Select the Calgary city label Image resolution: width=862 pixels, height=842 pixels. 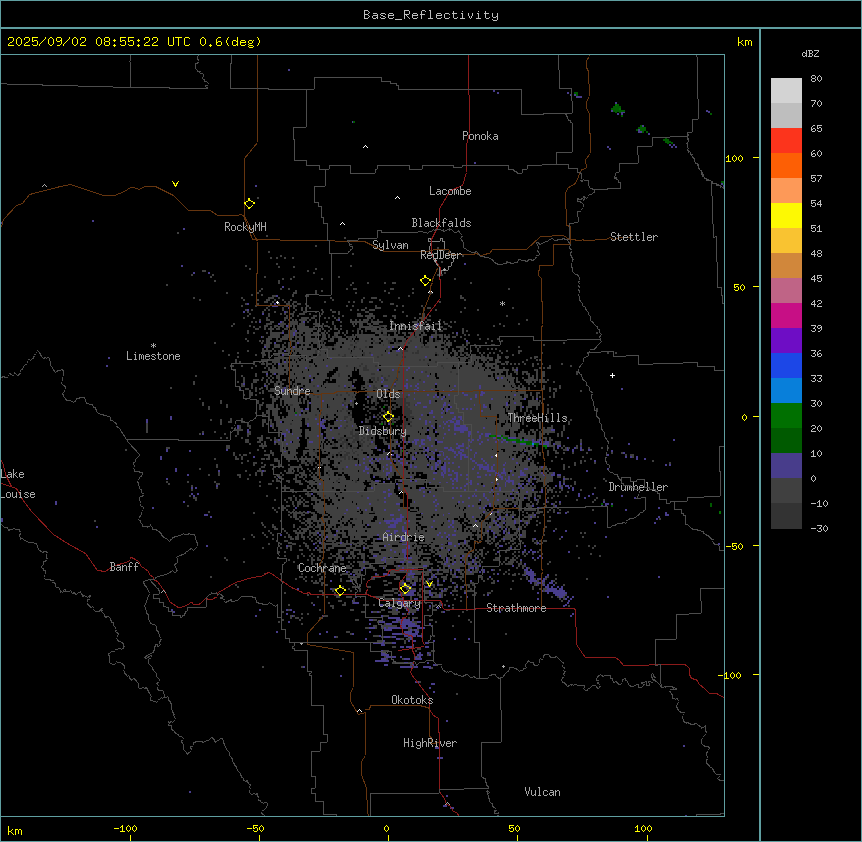coord(399,603)
